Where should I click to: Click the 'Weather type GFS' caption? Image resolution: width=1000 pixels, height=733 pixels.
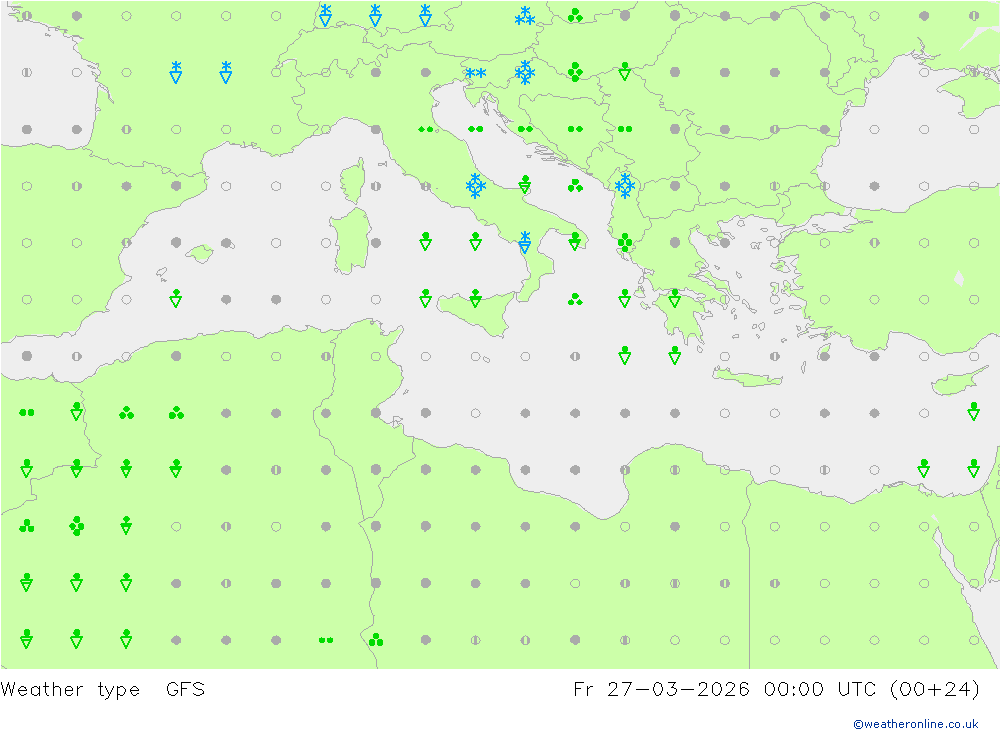[x=103, y=690]
